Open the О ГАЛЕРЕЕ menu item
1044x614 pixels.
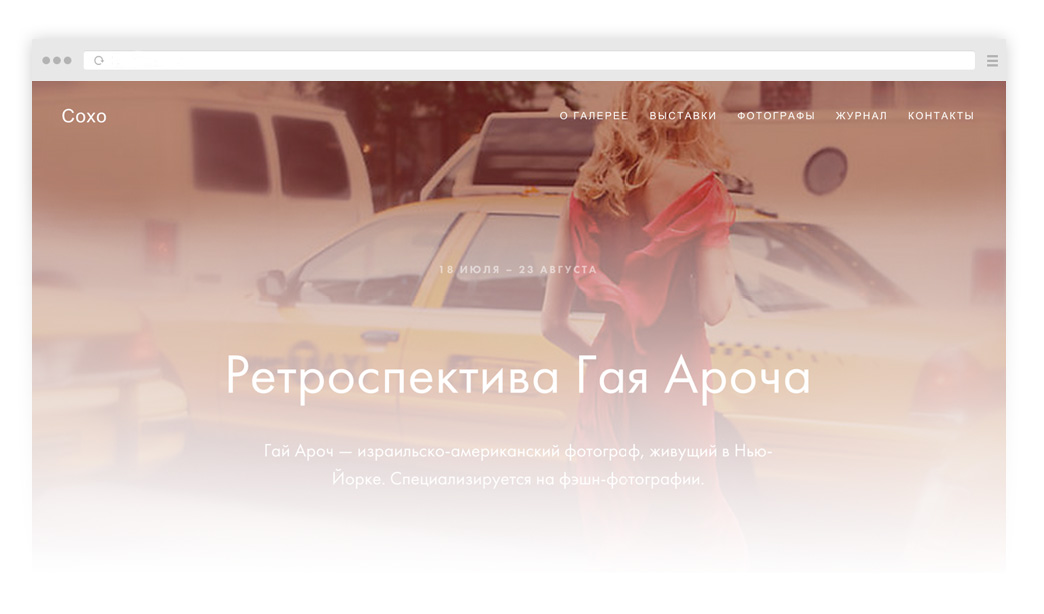[594, 116]
